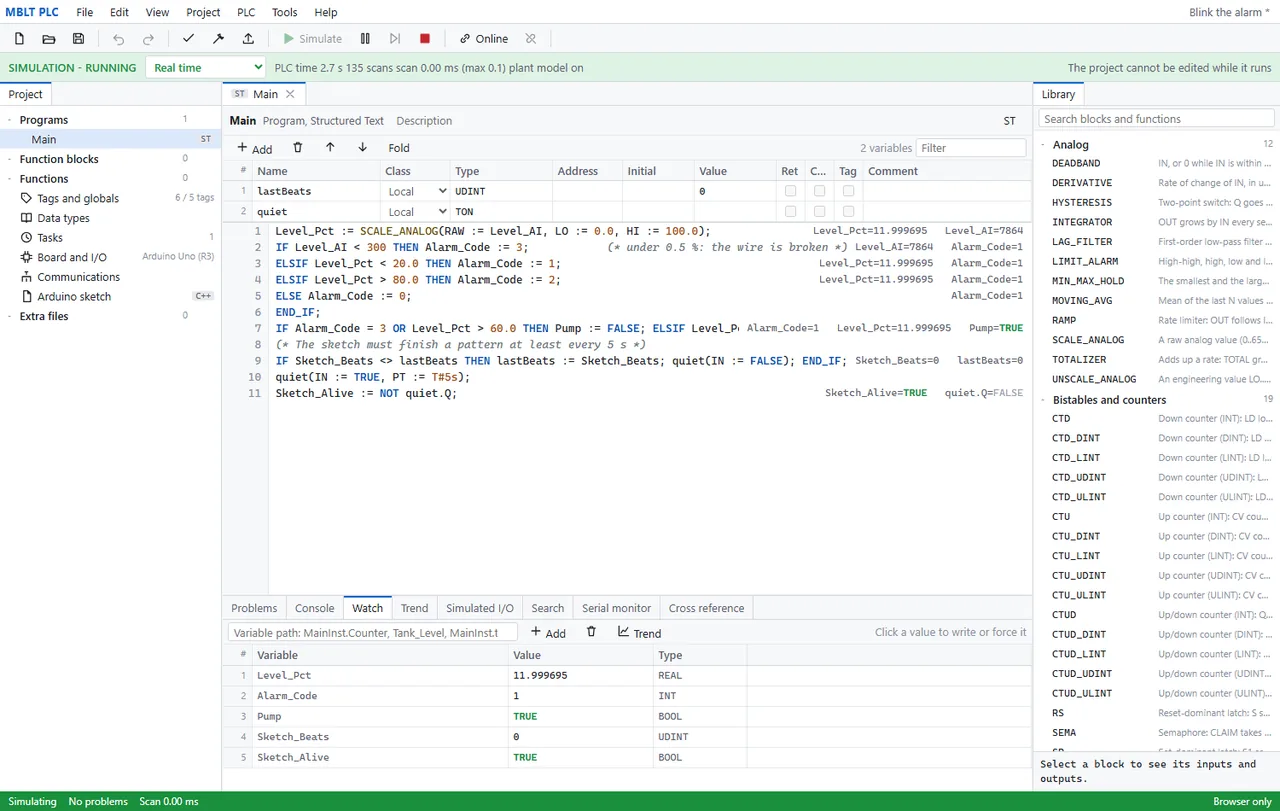The image size is (1280, 811).
Task: Move the variable up with up arrow
Action: pyautogui.click(x=330, y=148)
